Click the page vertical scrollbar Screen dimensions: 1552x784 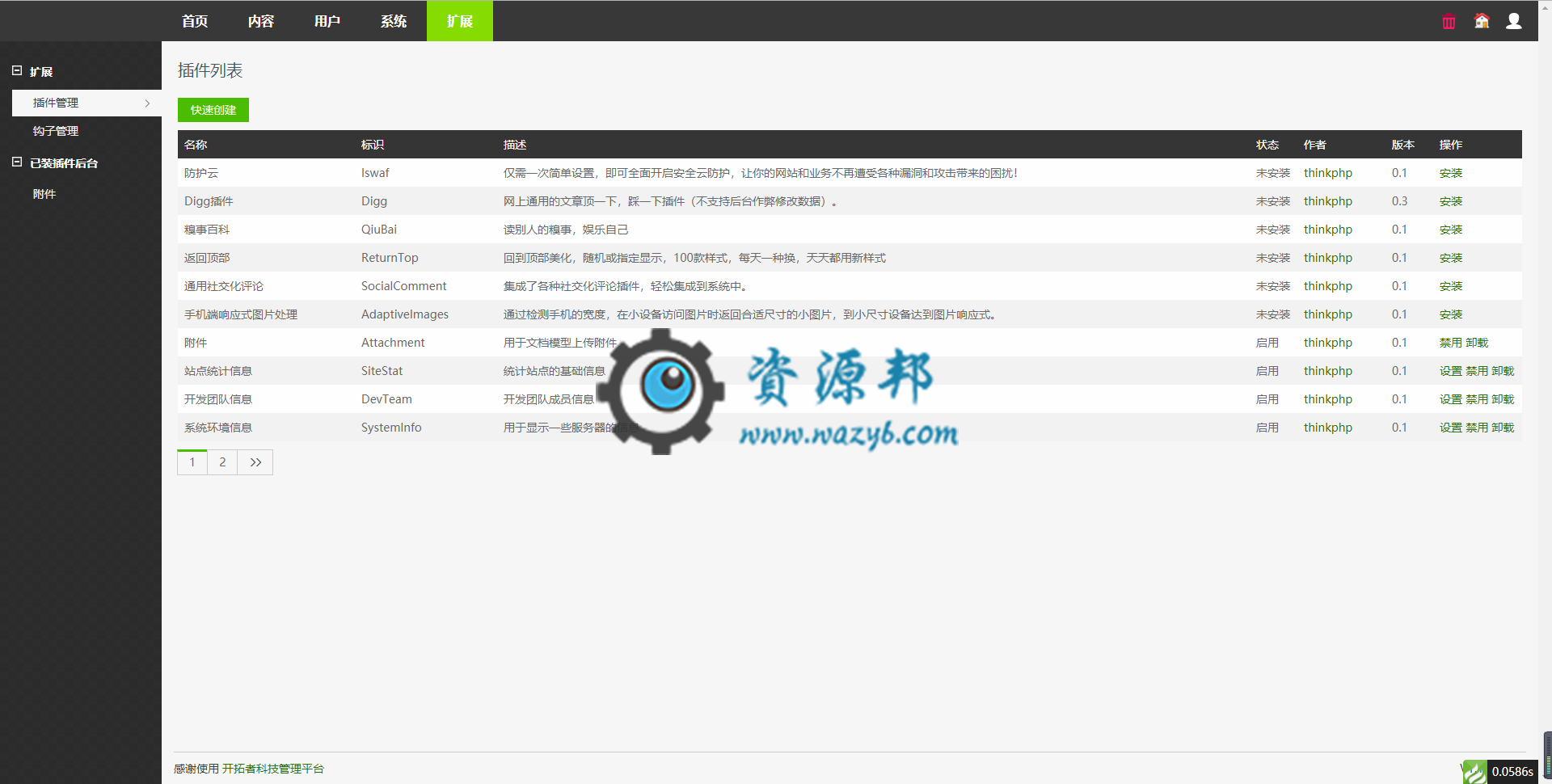coord(1545,392)
